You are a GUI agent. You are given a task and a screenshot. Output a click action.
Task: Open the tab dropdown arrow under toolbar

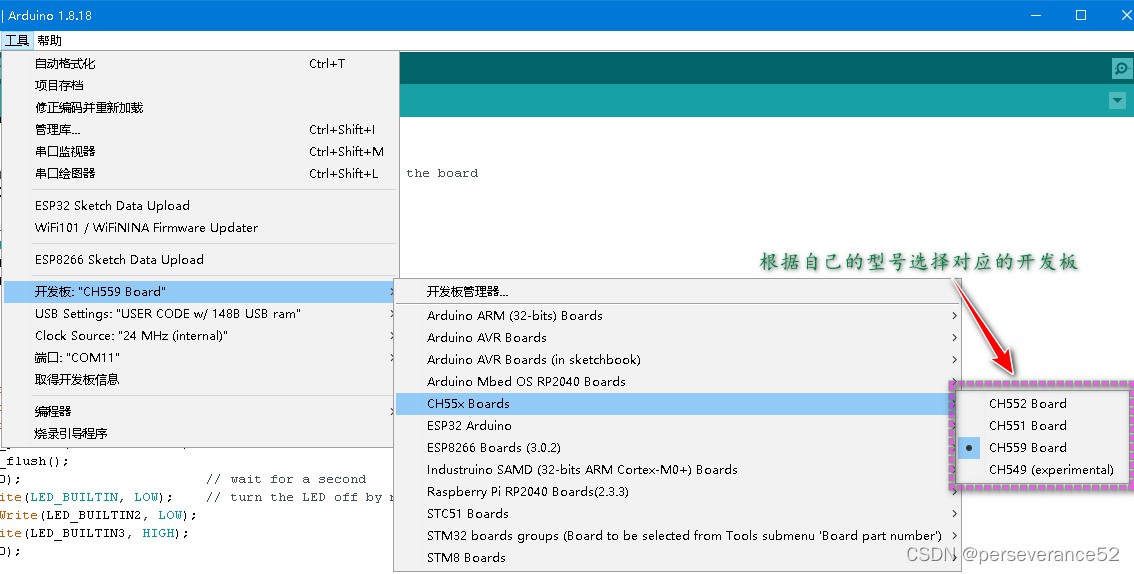[1117, 100]
